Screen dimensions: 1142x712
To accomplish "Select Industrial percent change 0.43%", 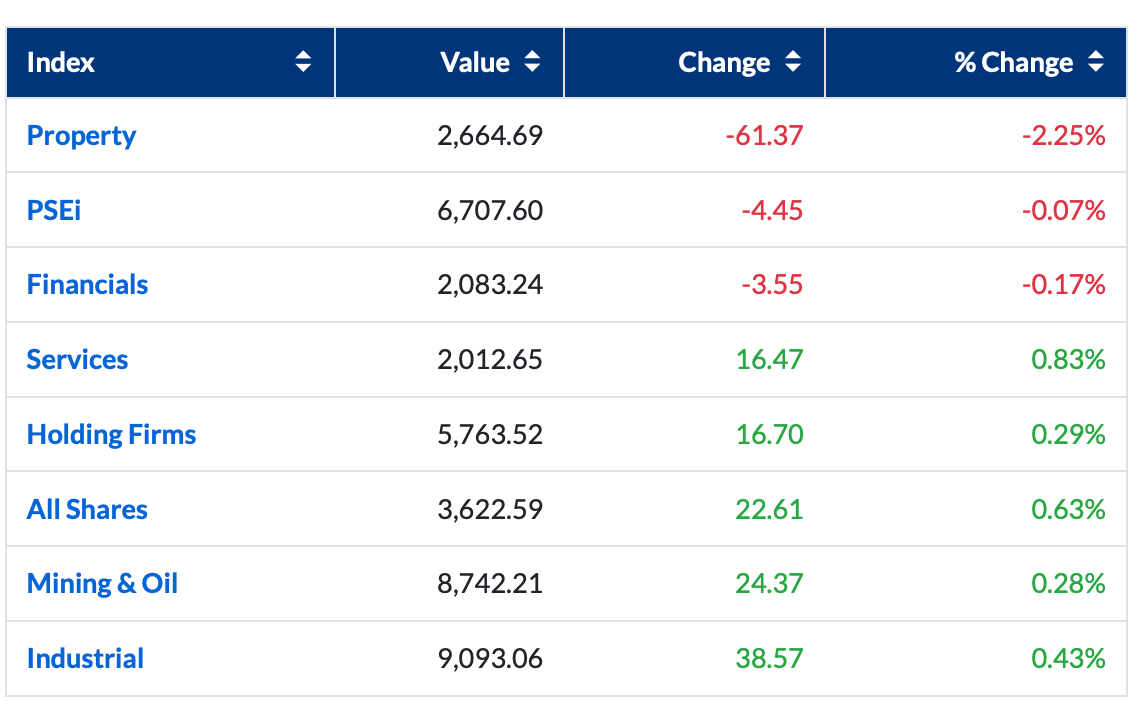I will (x=1068, y=659).
